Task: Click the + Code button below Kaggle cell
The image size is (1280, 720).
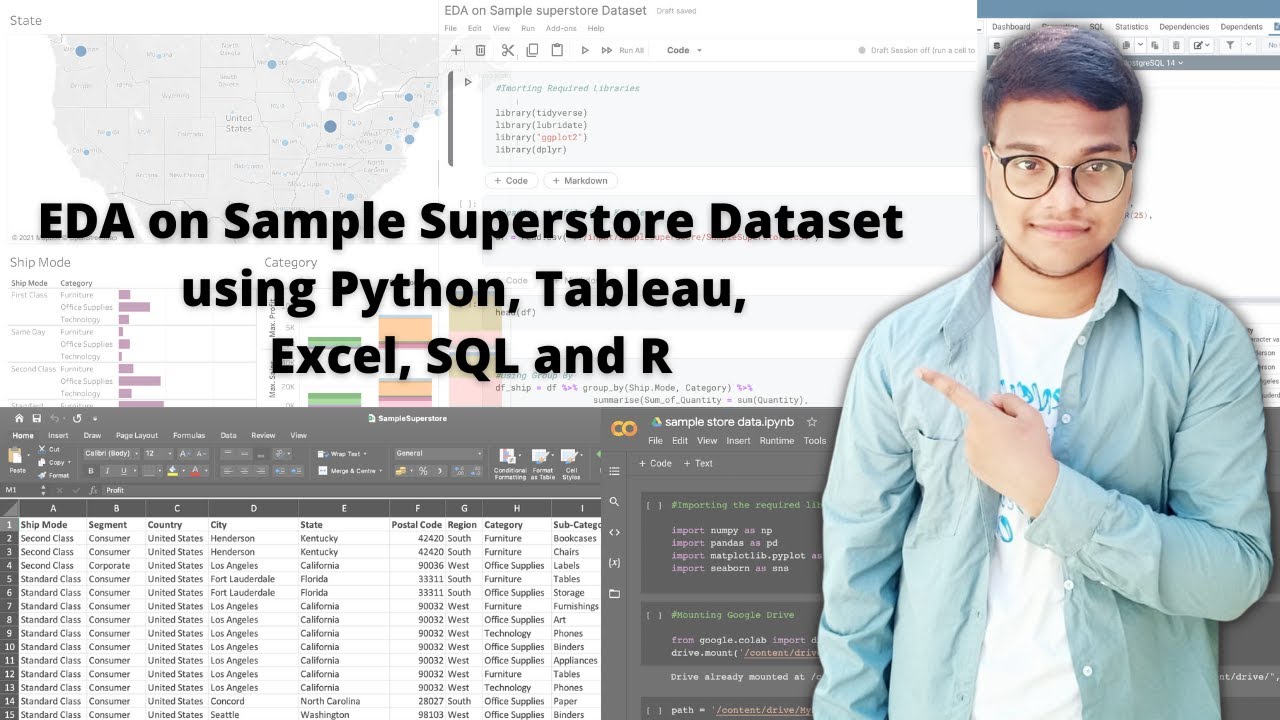Action: (510, 181)
